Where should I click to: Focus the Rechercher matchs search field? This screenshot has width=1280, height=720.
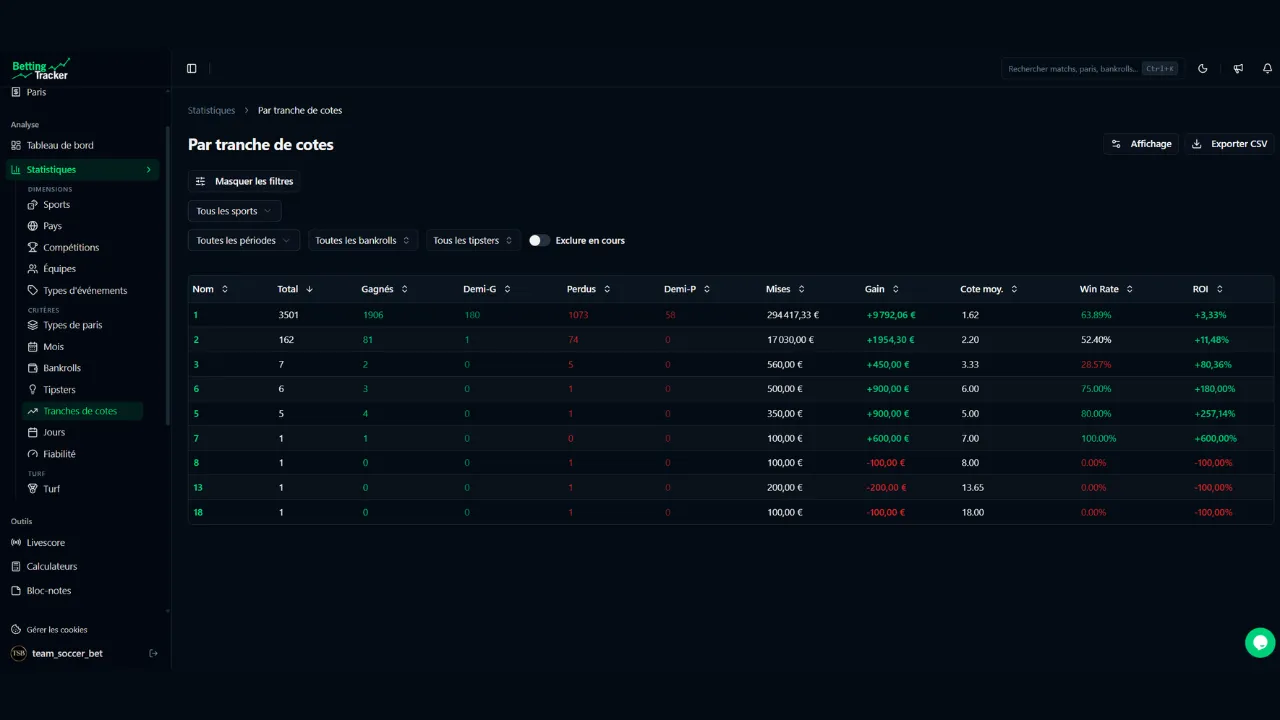coord(1093,68)
